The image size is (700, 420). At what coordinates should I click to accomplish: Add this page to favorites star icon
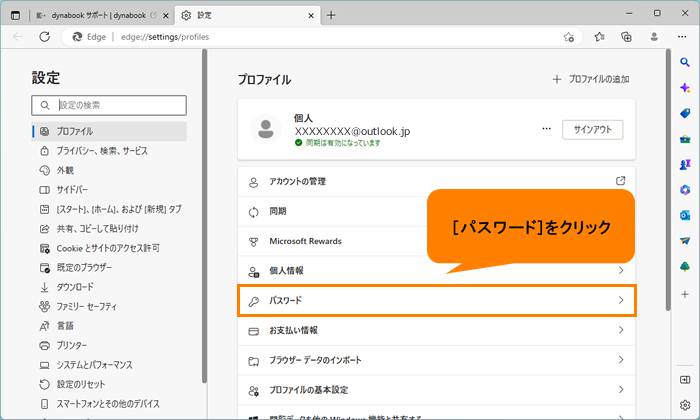coord(568,37)
